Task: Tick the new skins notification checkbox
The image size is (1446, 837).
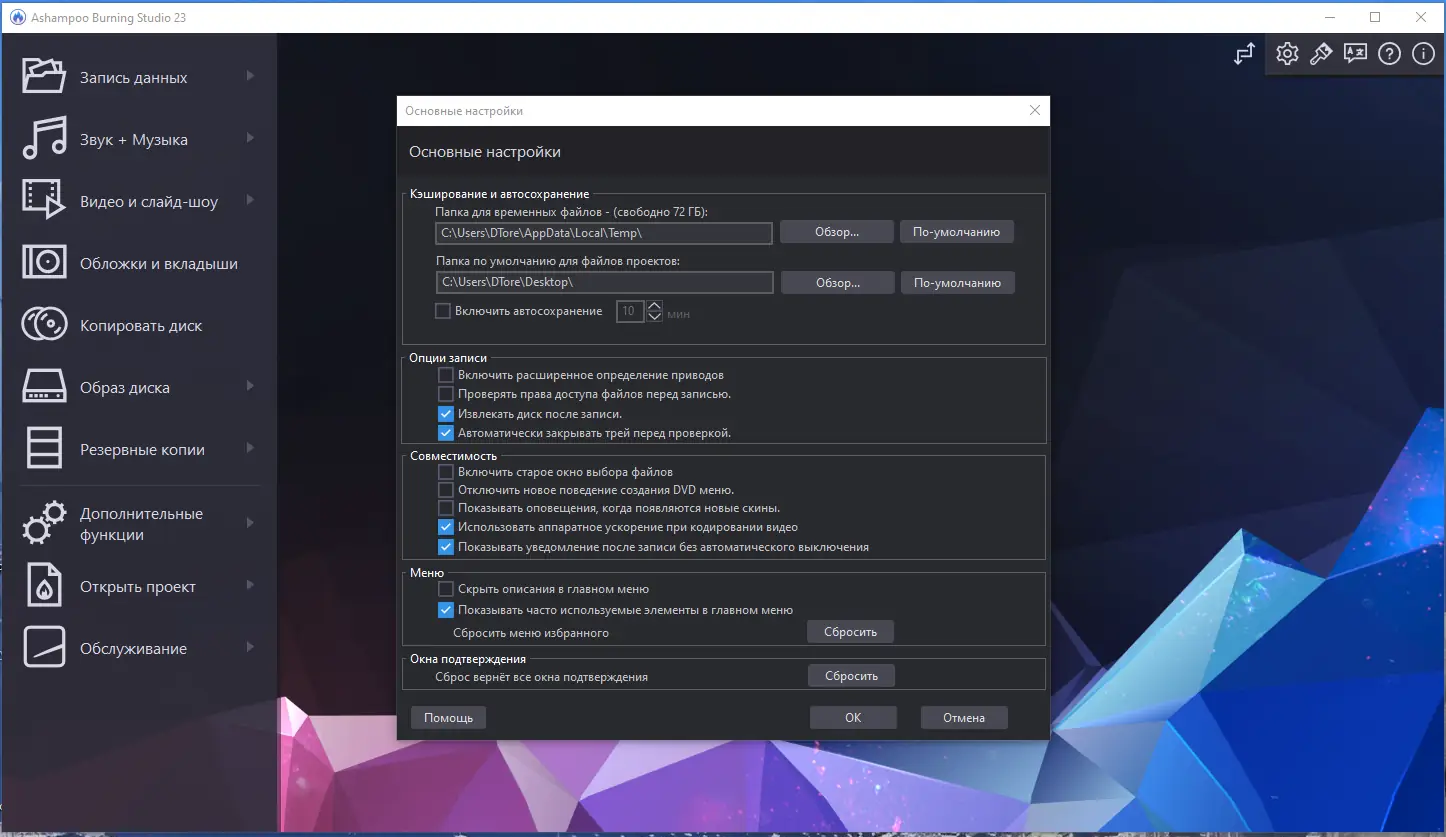Action: click(446, 508)
